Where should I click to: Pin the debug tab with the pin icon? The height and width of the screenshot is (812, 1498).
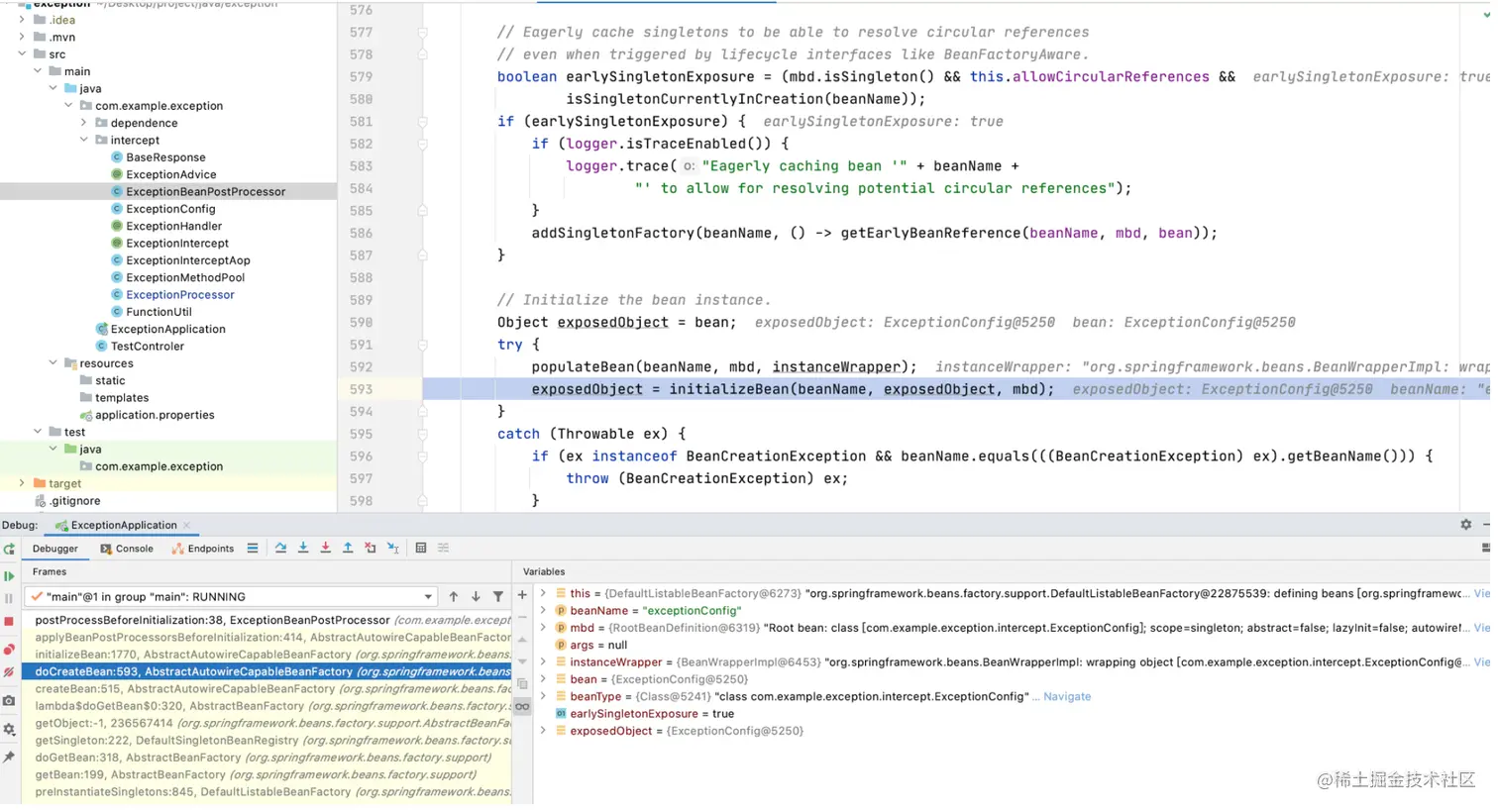point(9,758)
